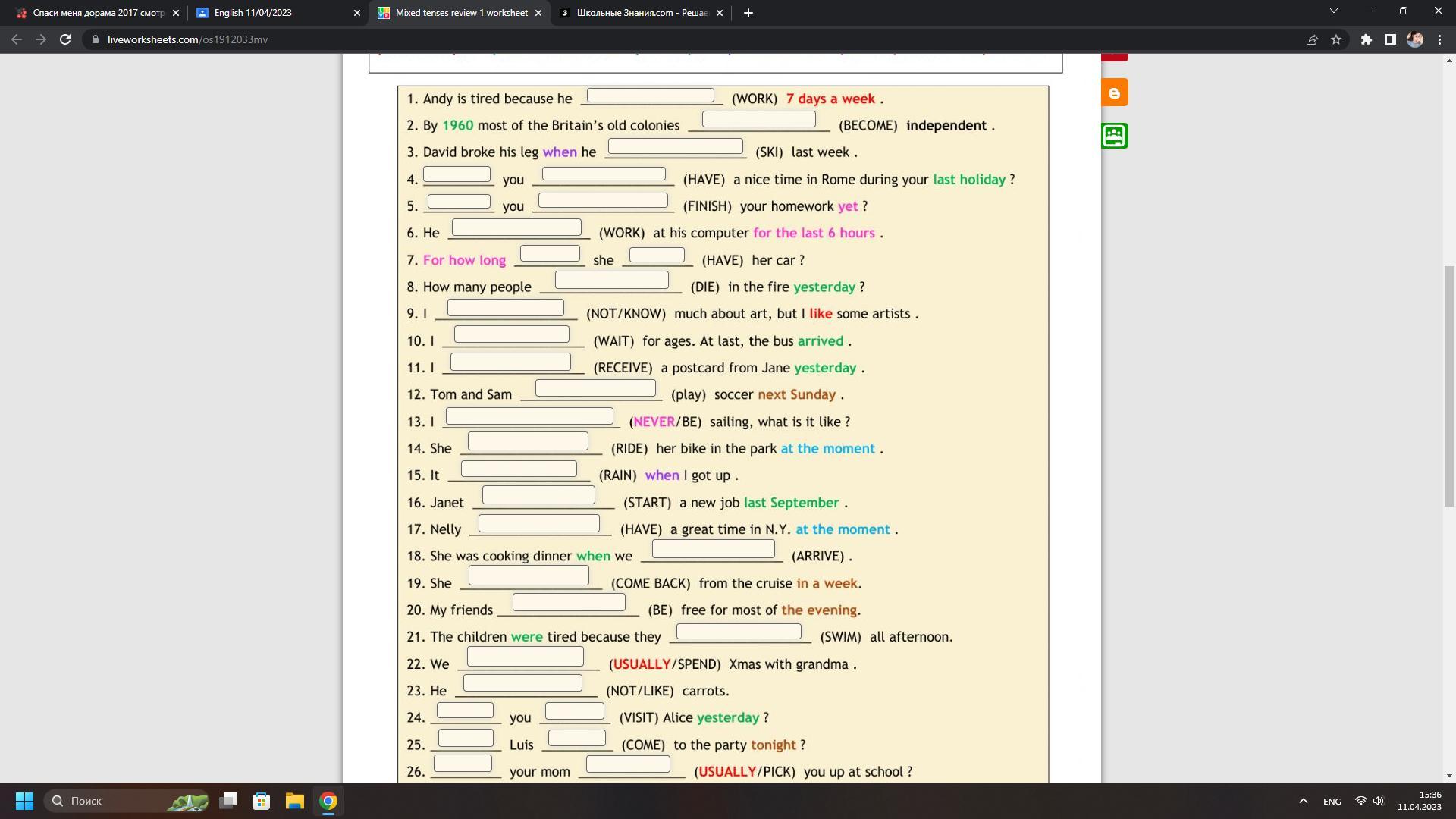
Task: Expand the tab search dropdown arrow
Action: point(1333,11)
